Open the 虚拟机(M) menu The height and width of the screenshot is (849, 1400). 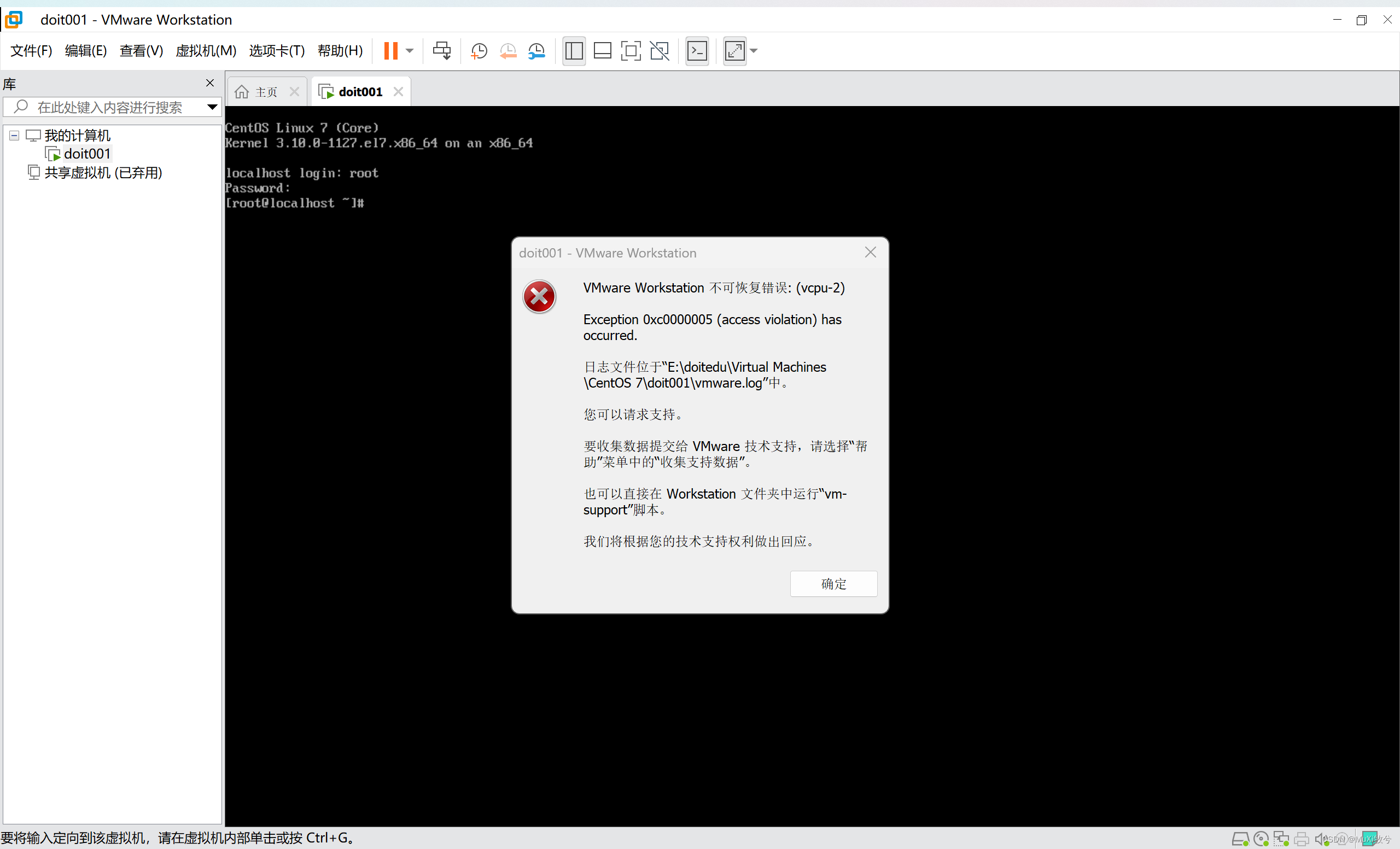pos(206,50)
